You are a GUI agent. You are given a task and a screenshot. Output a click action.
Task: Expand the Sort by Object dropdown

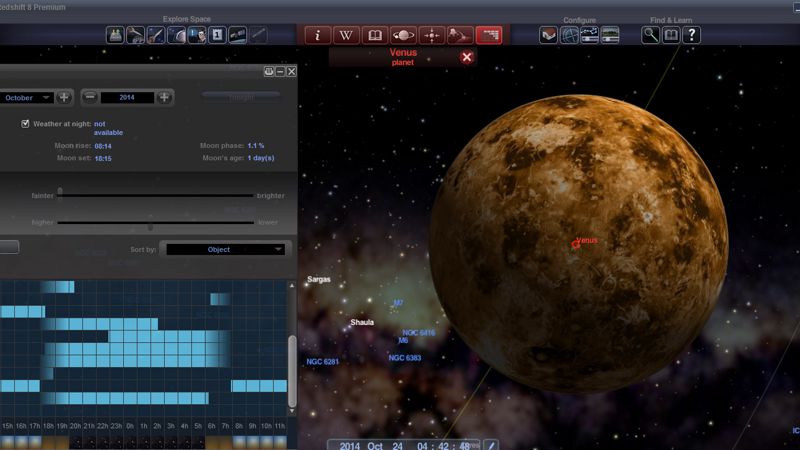(225, 249)
